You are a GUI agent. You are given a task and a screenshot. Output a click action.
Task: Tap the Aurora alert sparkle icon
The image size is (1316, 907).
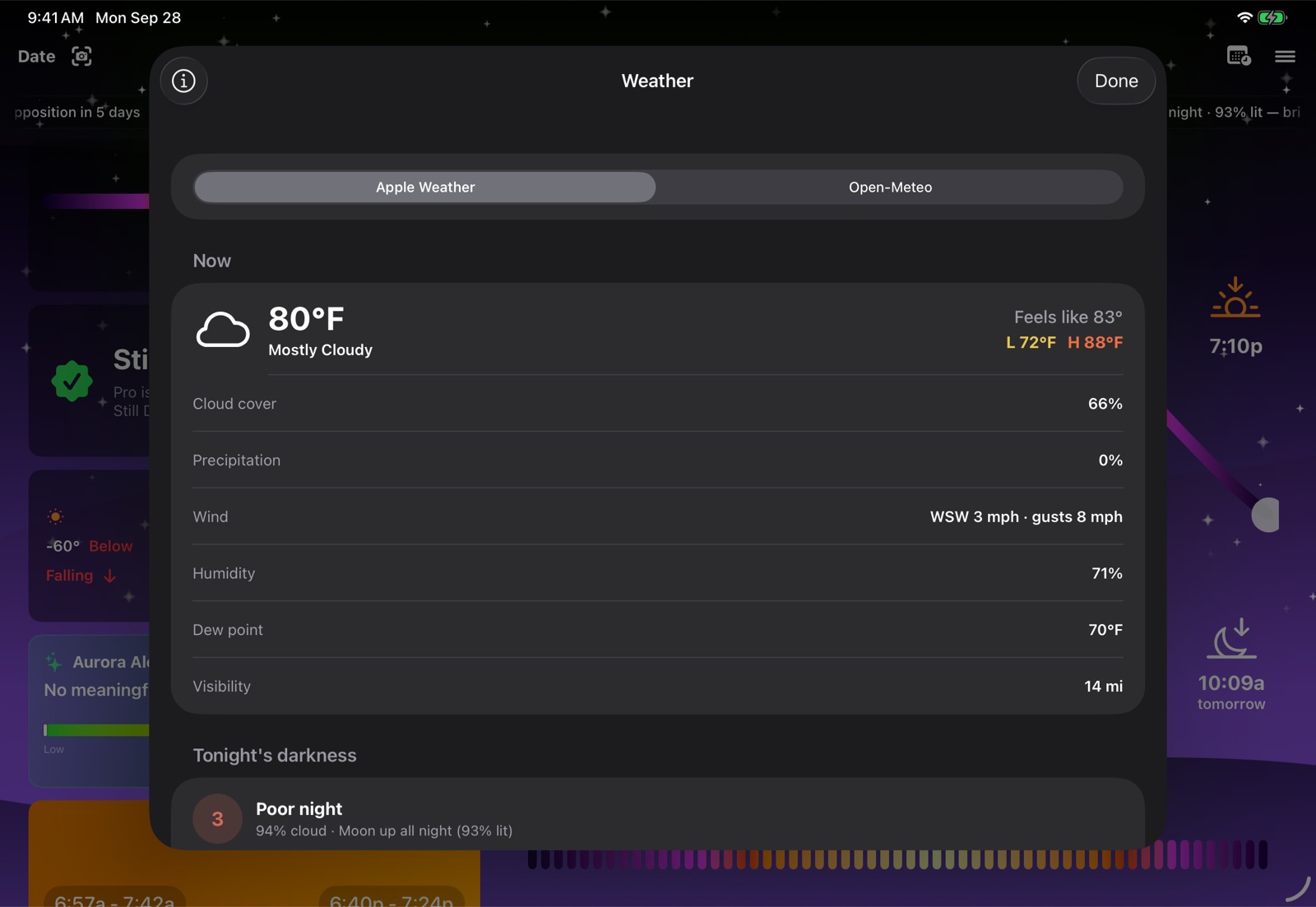53,661
